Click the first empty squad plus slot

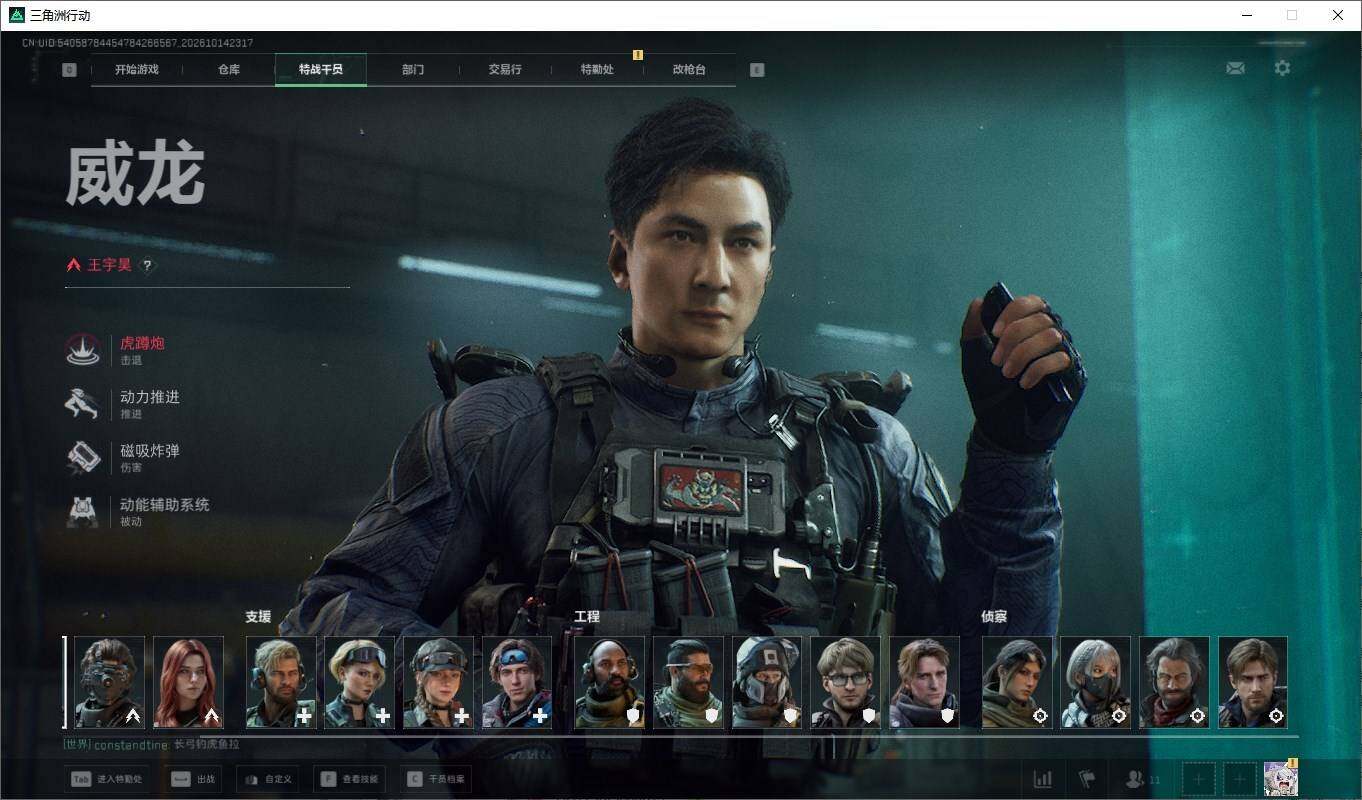coord(1199,778)
